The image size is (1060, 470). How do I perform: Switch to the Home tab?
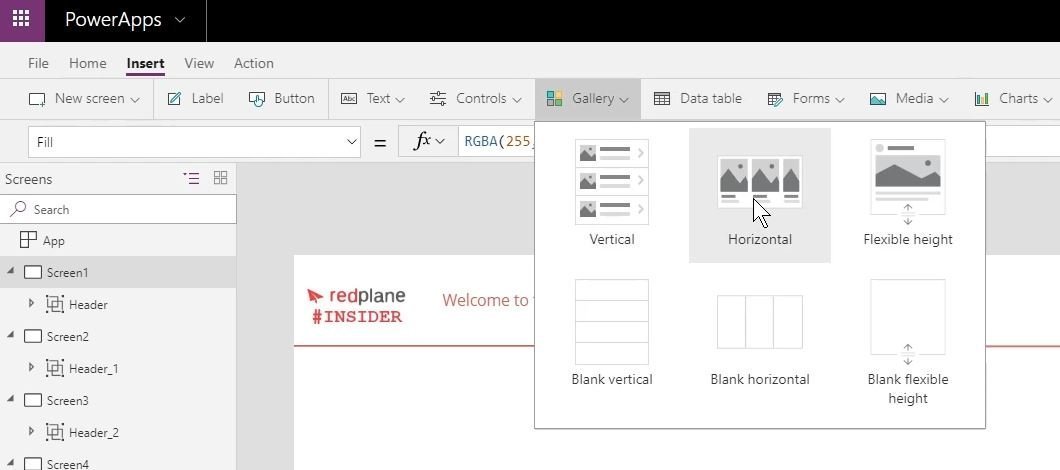(88, 63)
